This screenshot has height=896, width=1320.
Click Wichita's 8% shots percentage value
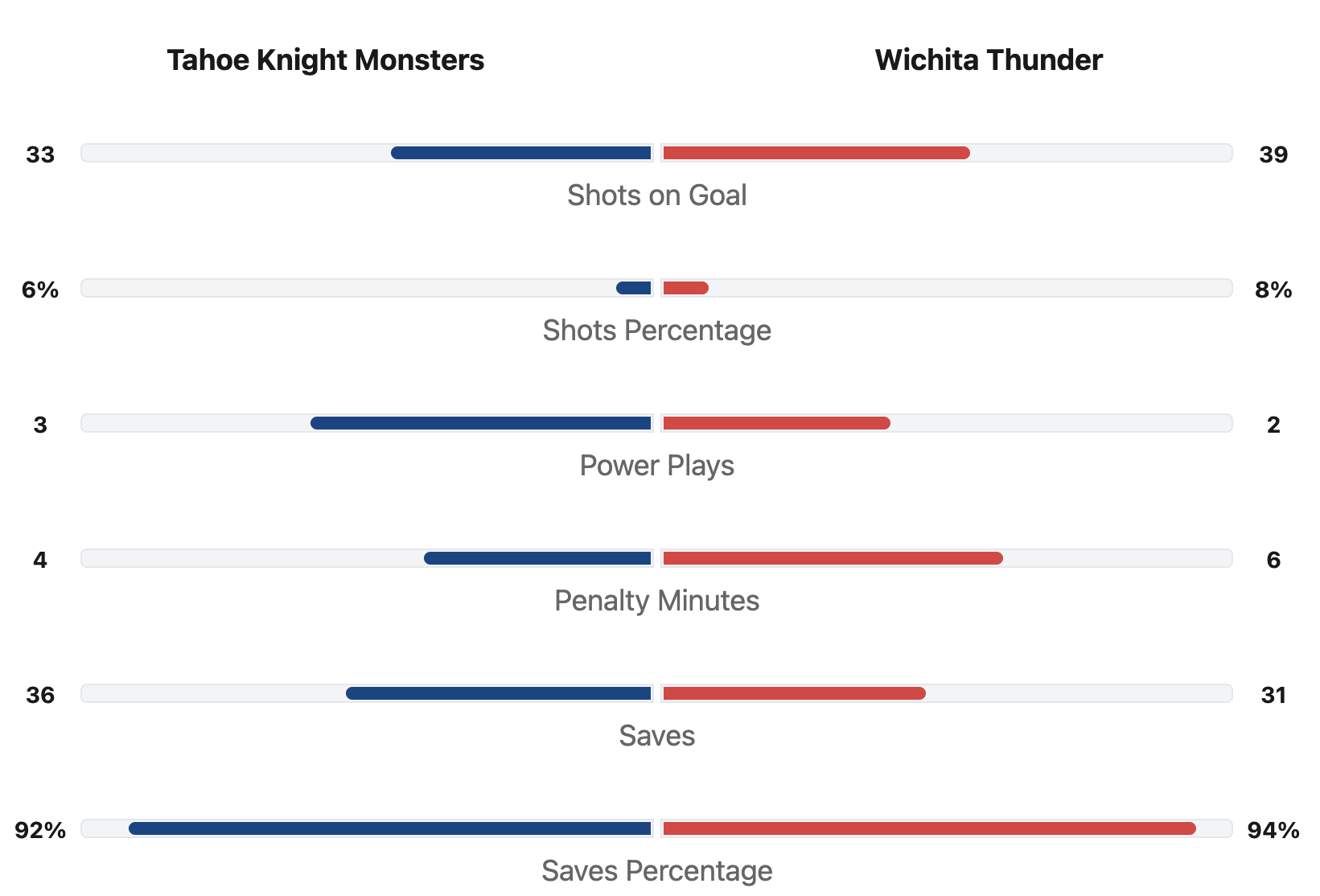[x=1273, y=290]
